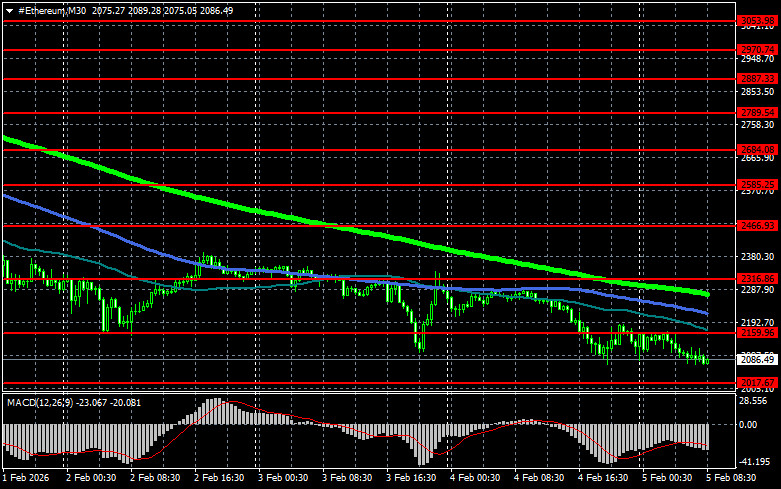Select the 2159.96 red price label

[x=757, y=332]
